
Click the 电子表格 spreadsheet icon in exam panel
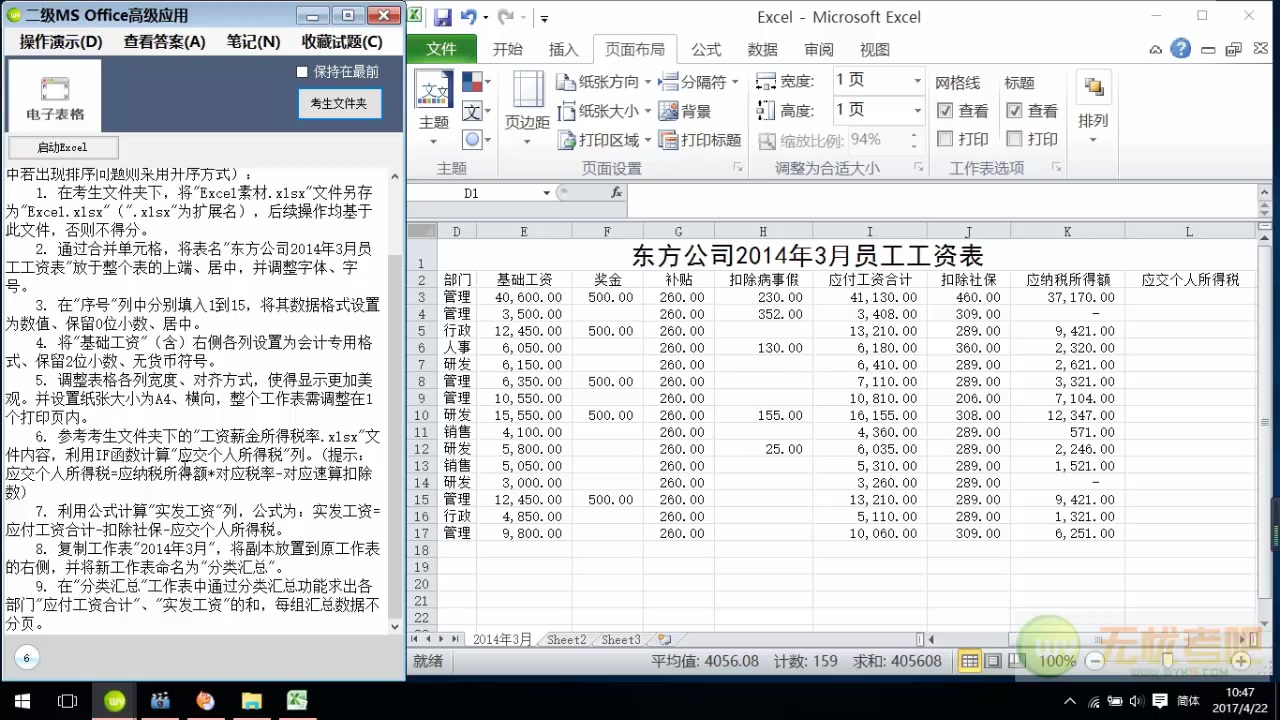click(55, 96)
